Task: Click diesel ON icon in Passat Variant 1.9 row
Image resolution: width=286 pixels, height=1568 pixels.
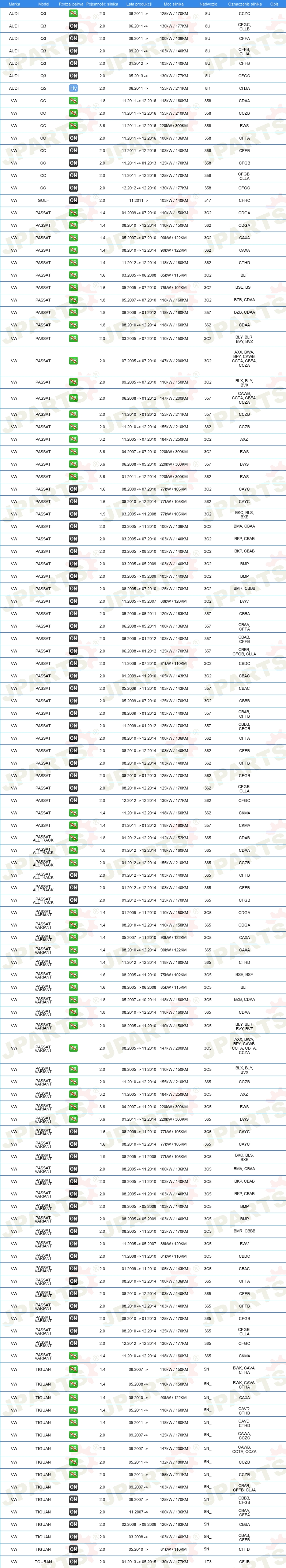Action: 74,1157
